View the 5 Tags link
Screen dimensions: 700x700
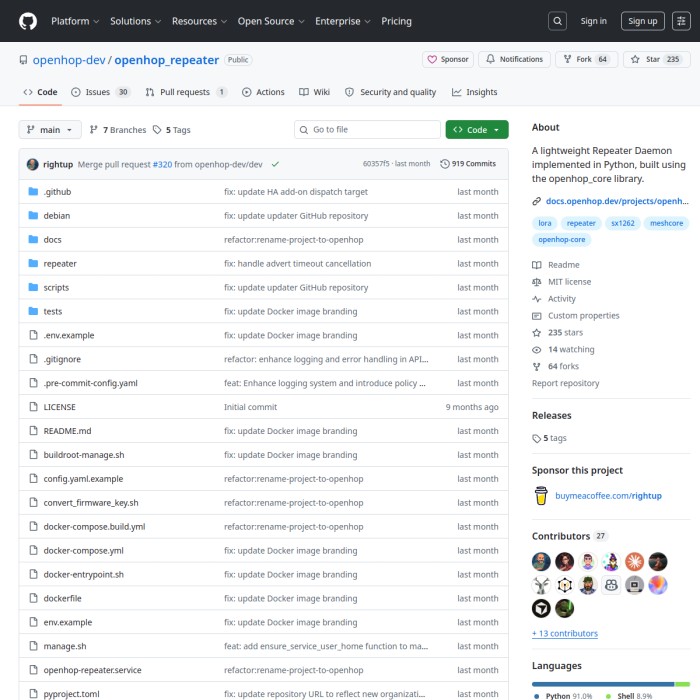coord(172,129)
